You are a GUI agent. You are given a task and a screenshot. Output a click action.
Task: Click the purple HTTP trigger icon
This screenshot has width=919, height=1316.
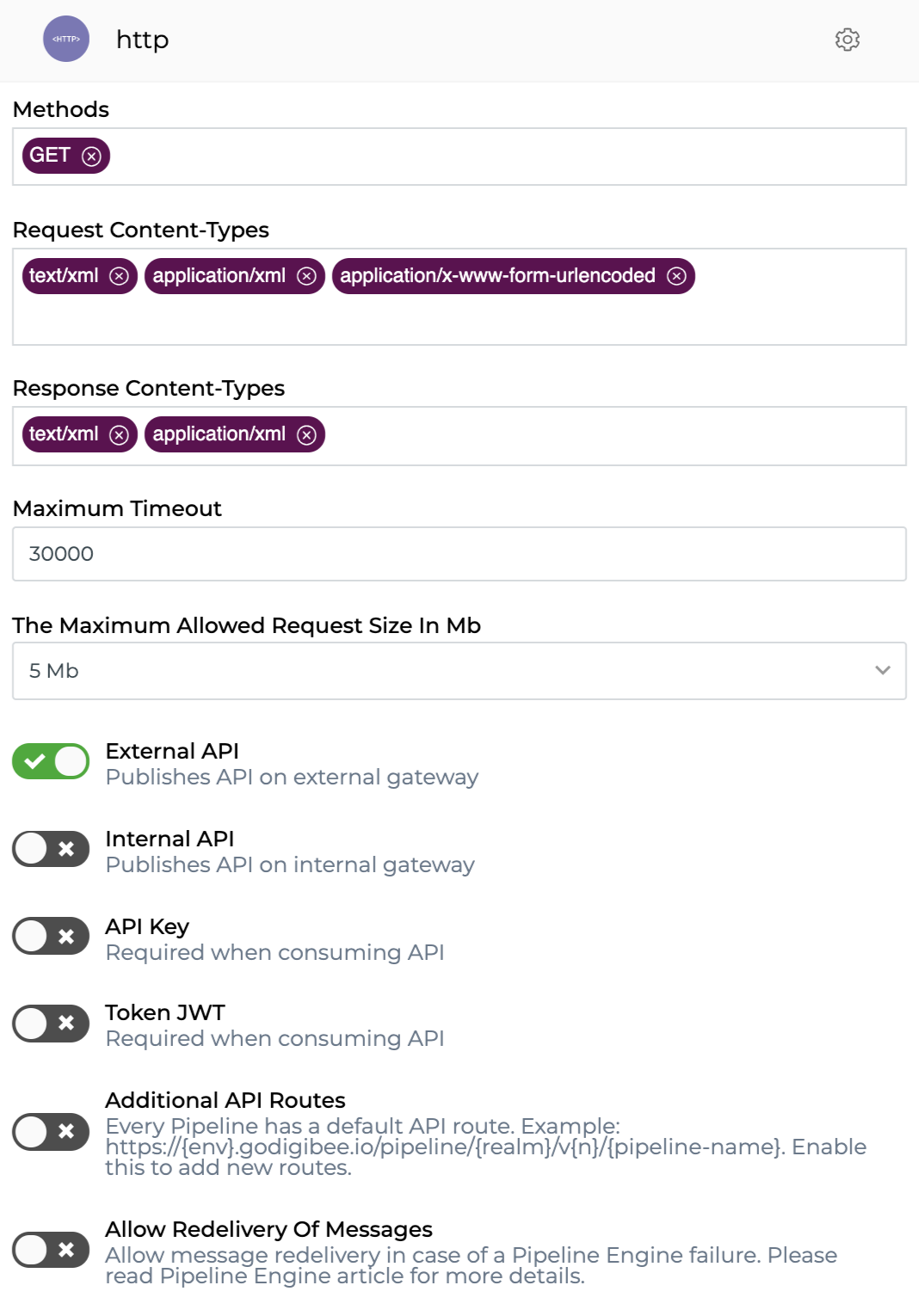click(66, 40)
